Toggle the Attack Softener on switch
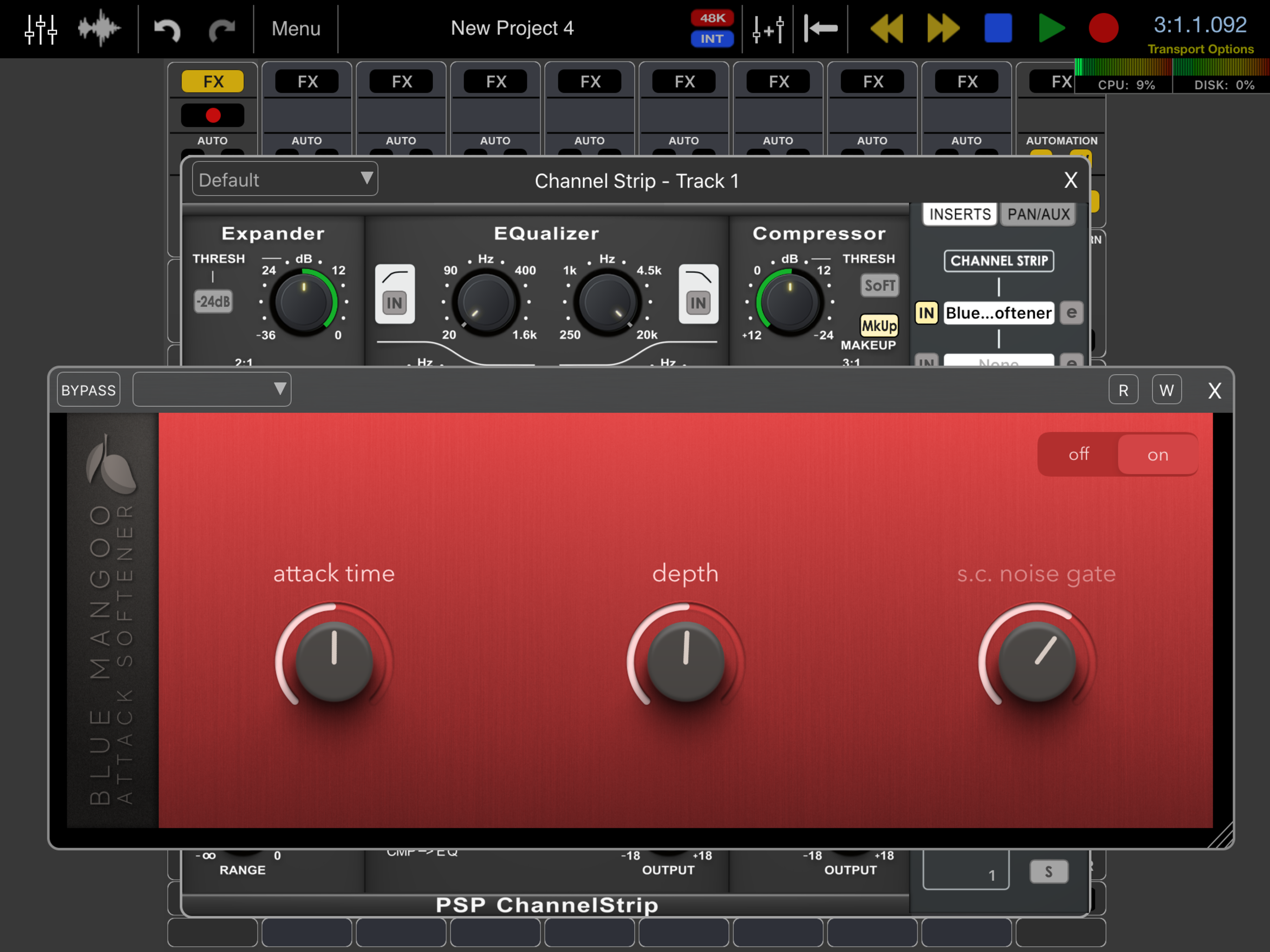Viewport: 1270px width, 952px height. click(1157, 455)
